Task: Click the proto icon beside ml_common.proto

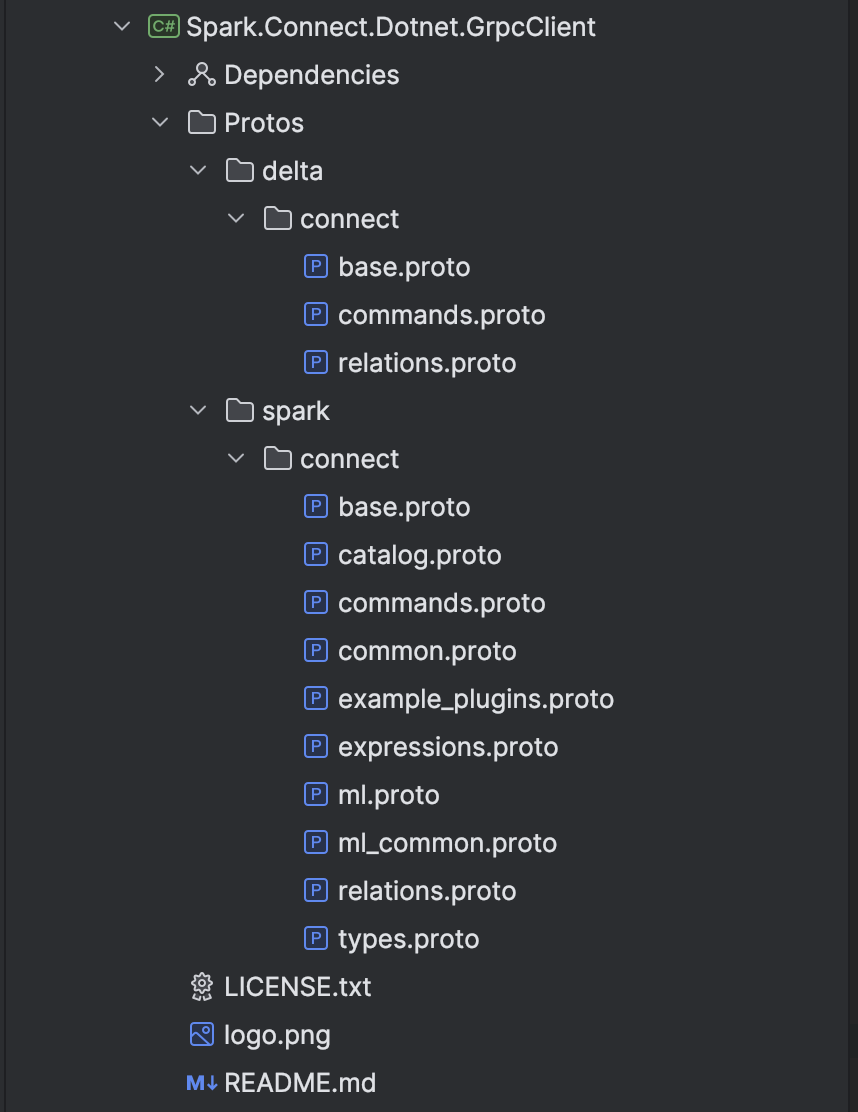Action: tap(316, 843)
